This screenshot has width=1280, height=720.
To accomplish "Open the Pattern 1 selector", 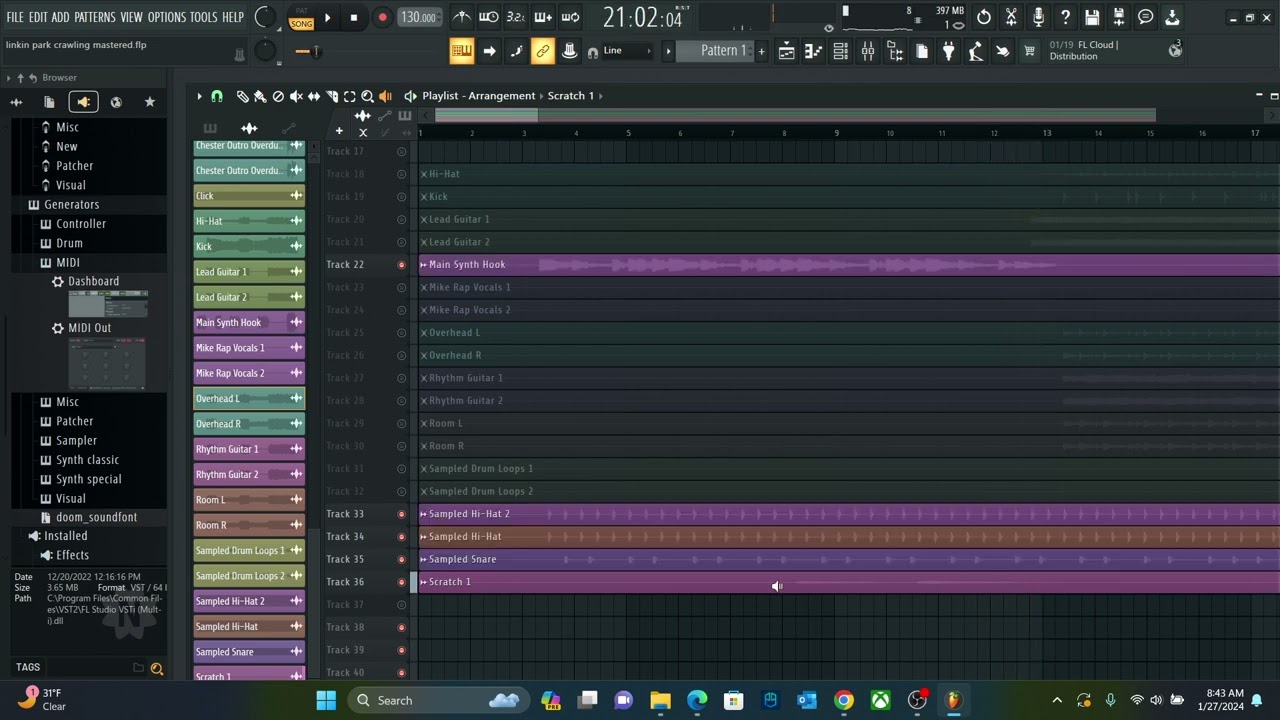I will (x=715, y=51).
